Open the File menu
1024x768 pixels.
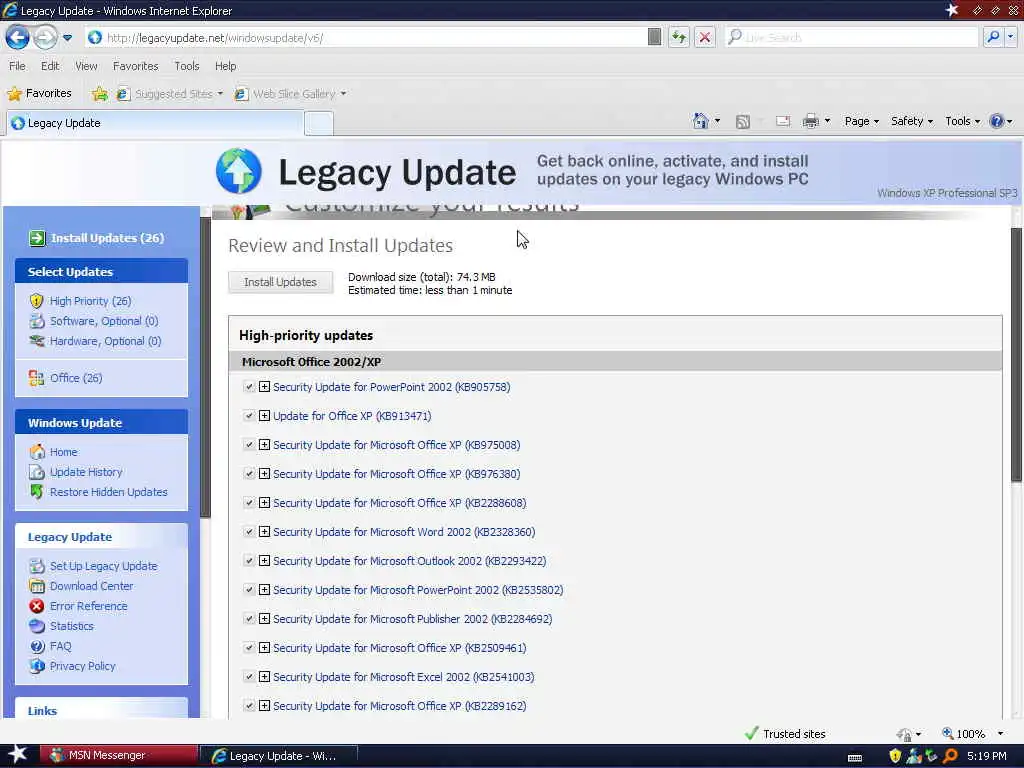point(18,66)
